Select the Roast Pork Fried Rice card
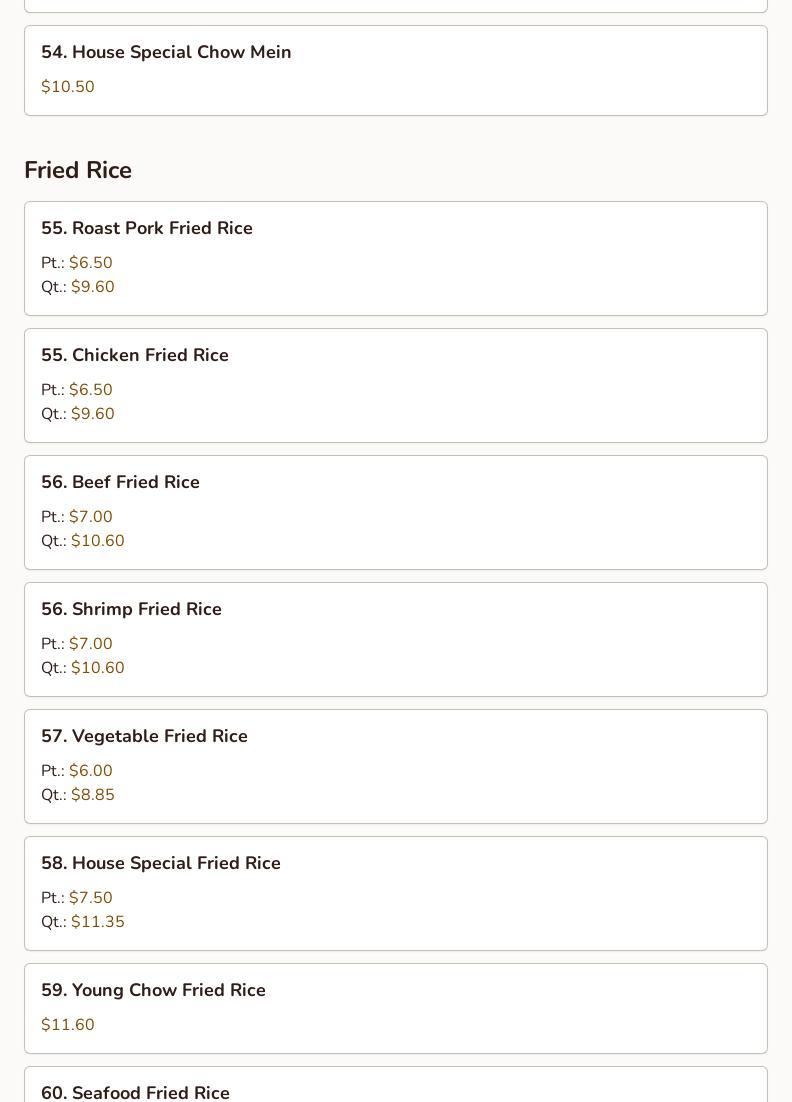The width and height of the screenshot is (792, 1102). pyautogui.click(x=395, y=258)
